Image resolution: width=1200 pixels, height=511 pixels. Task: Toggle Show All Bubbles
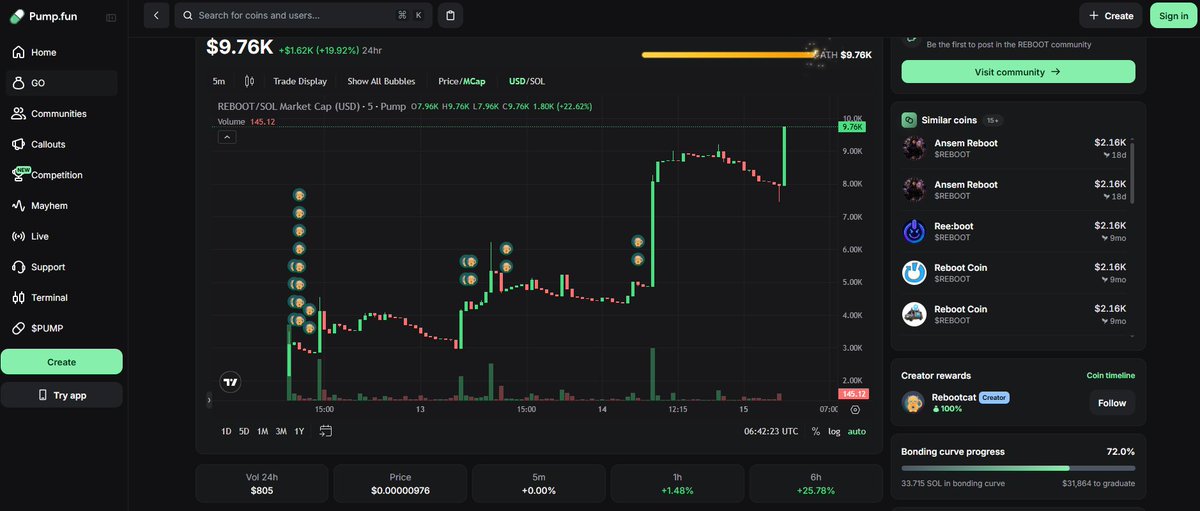coord(381,81)
